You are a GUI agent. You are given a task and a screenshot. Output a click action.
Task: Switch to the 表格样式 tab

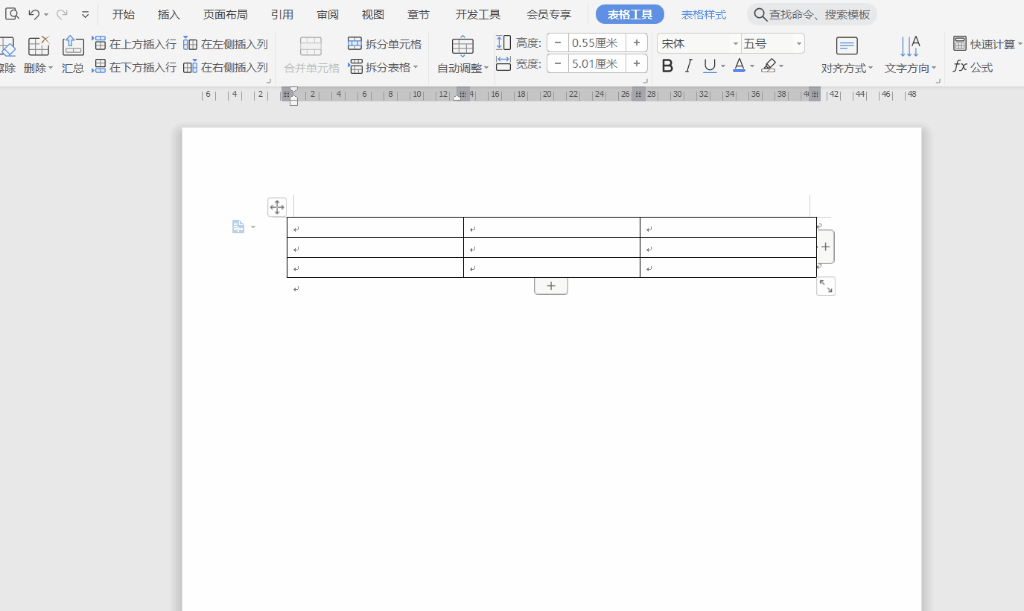703,14
